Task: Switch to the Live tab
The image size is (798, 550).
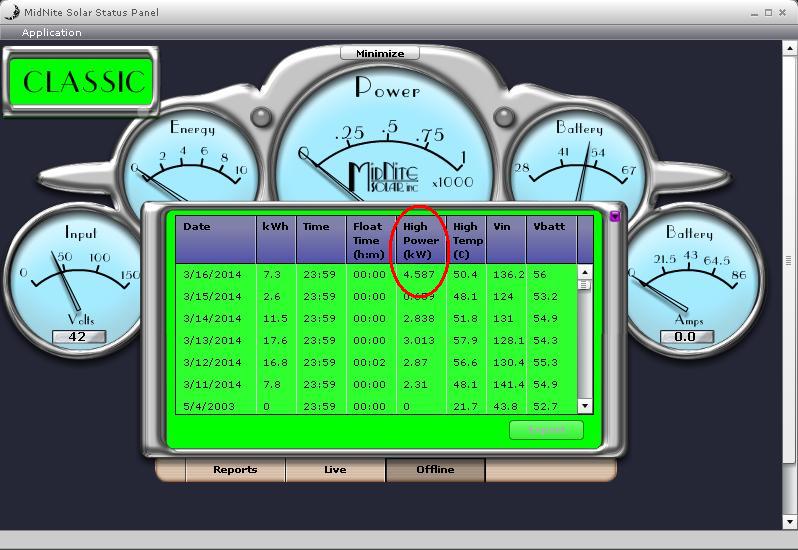Action: click(335, 470)
